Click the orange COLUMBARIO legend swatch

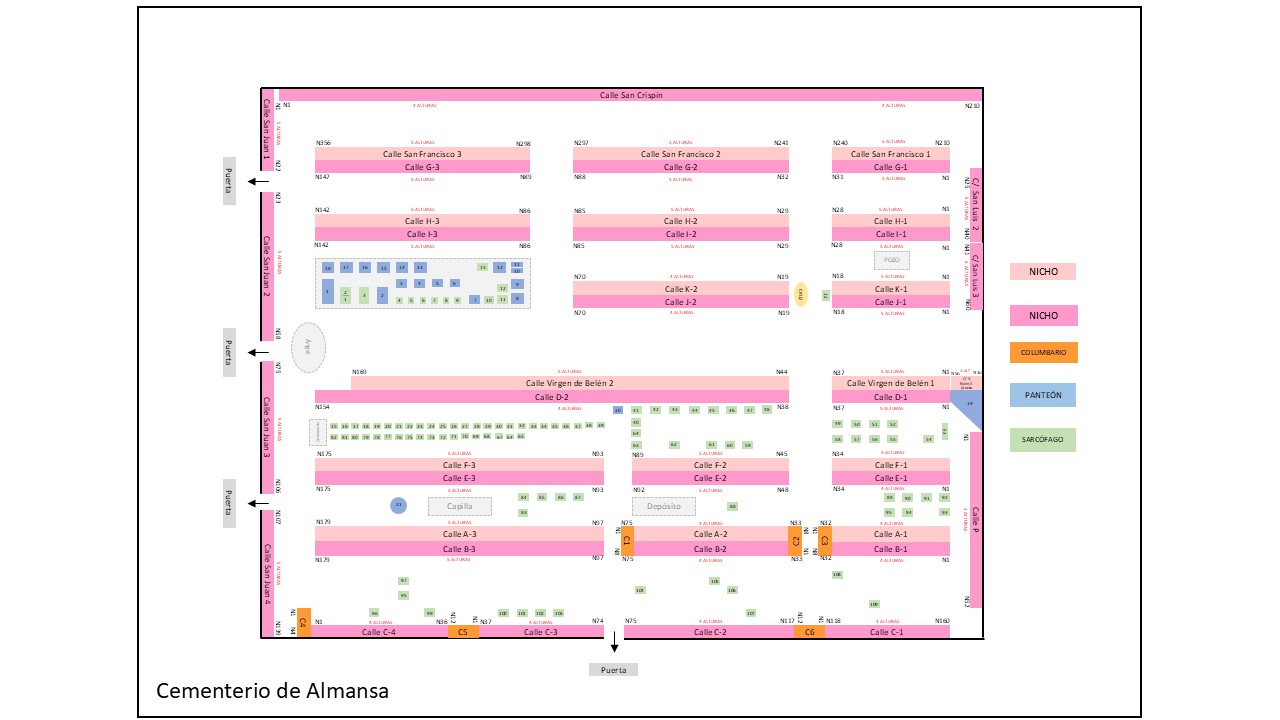(x=1043, y=352)
